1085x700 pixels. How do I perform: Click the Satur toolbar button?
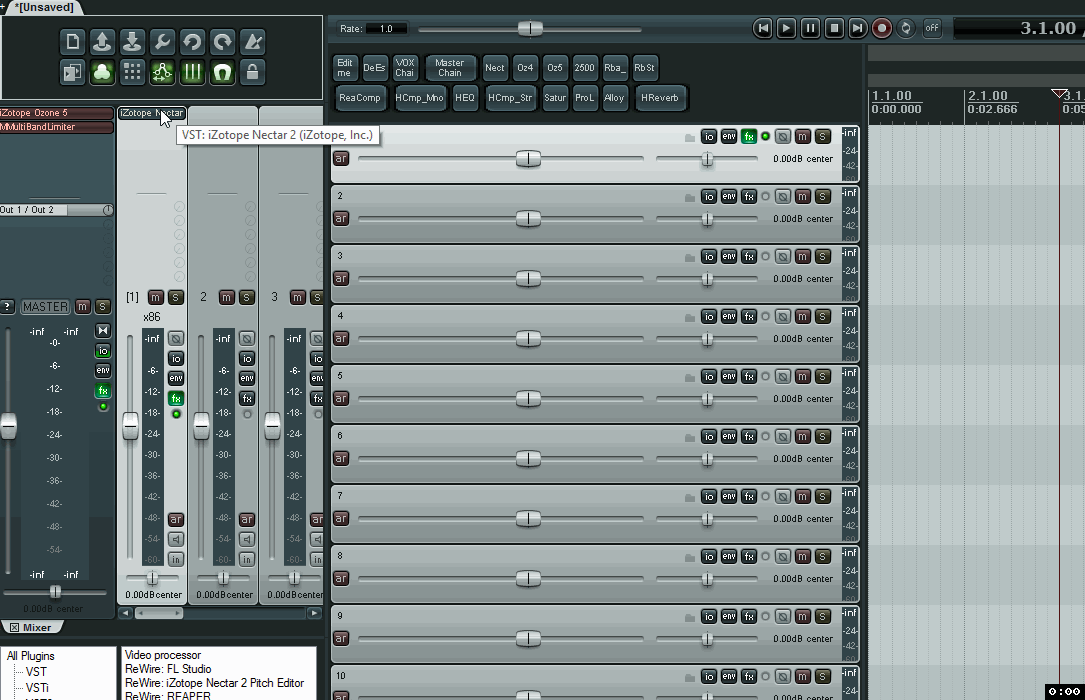coord(555,98)
